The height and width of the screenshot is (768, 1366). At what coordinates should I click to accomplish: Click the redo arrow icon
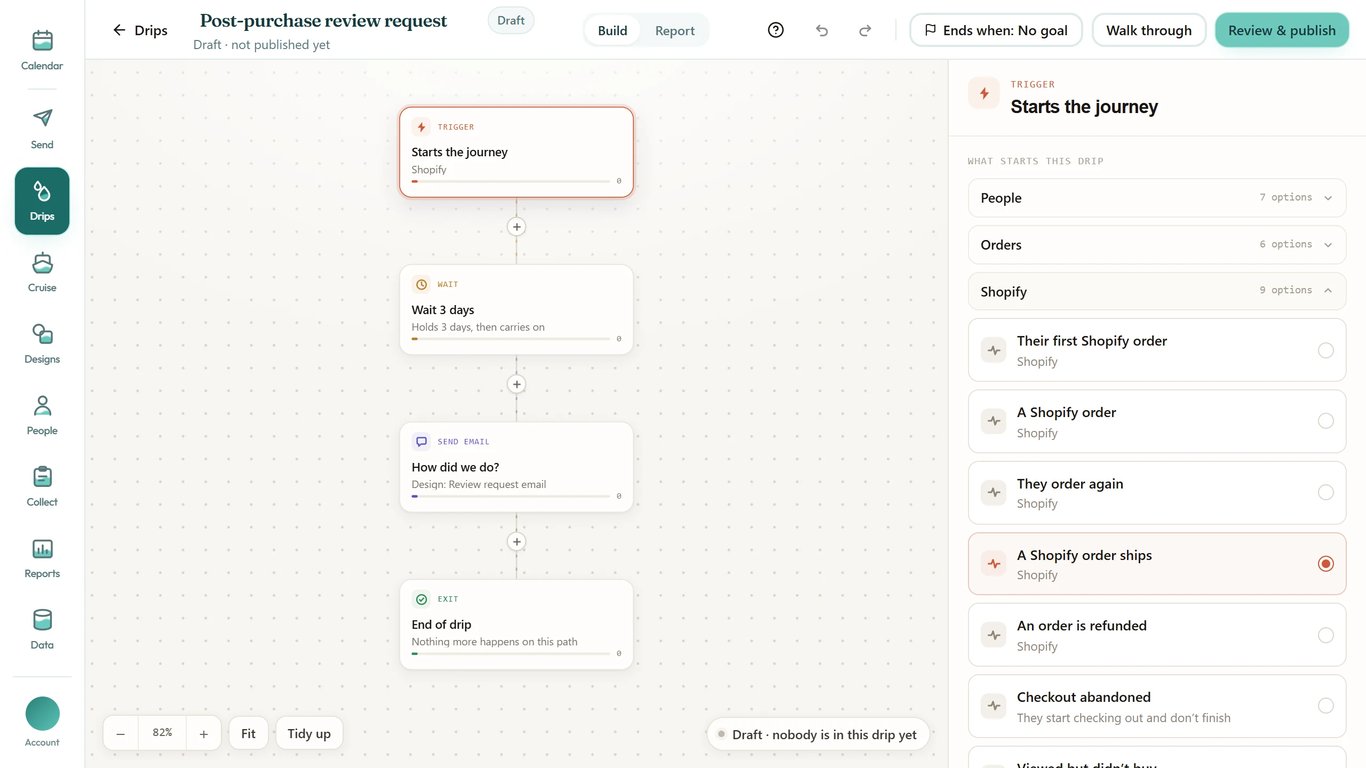(865, 31)
